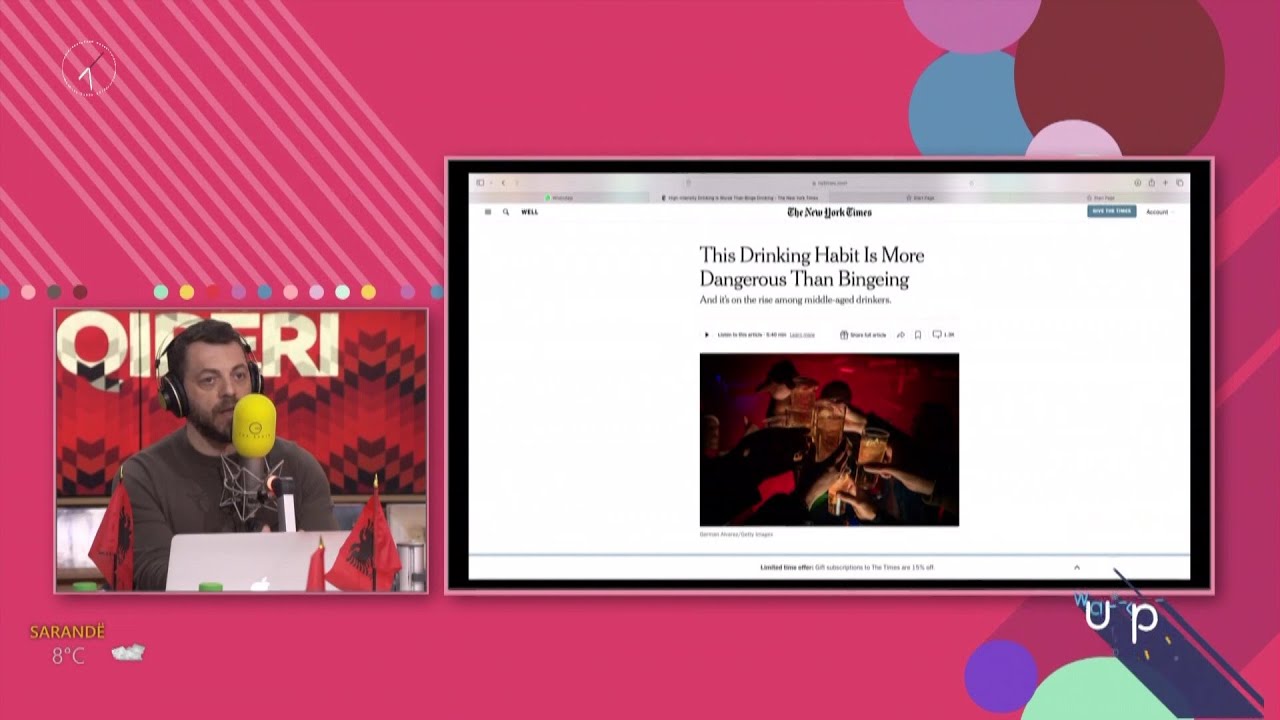Go back with Safari back arrow
Screen dimensions: 1280x720
pos(503,183)
